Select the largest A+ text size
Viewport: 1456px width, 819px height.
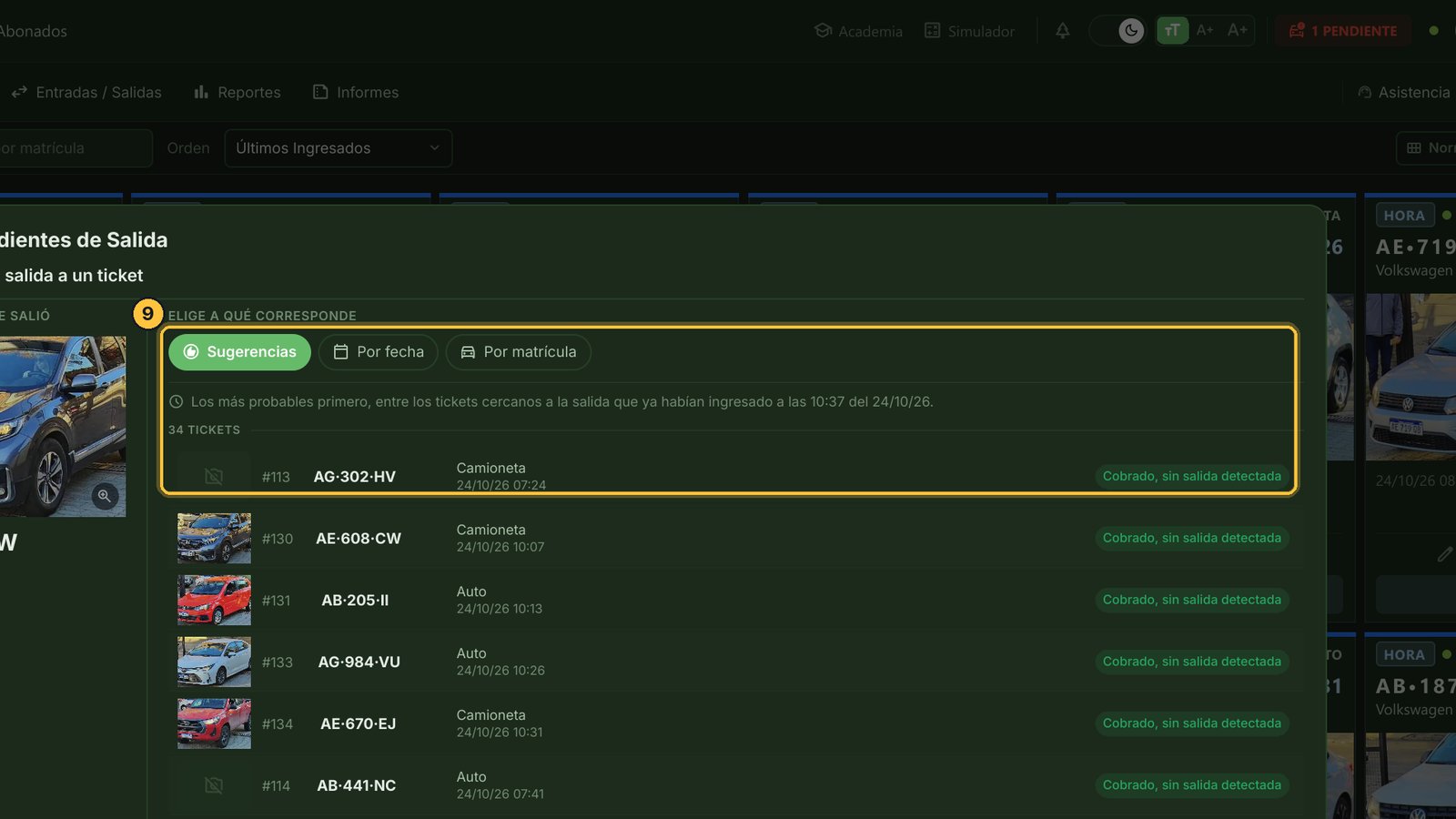pyautogui.click(x=1238, y=31)
